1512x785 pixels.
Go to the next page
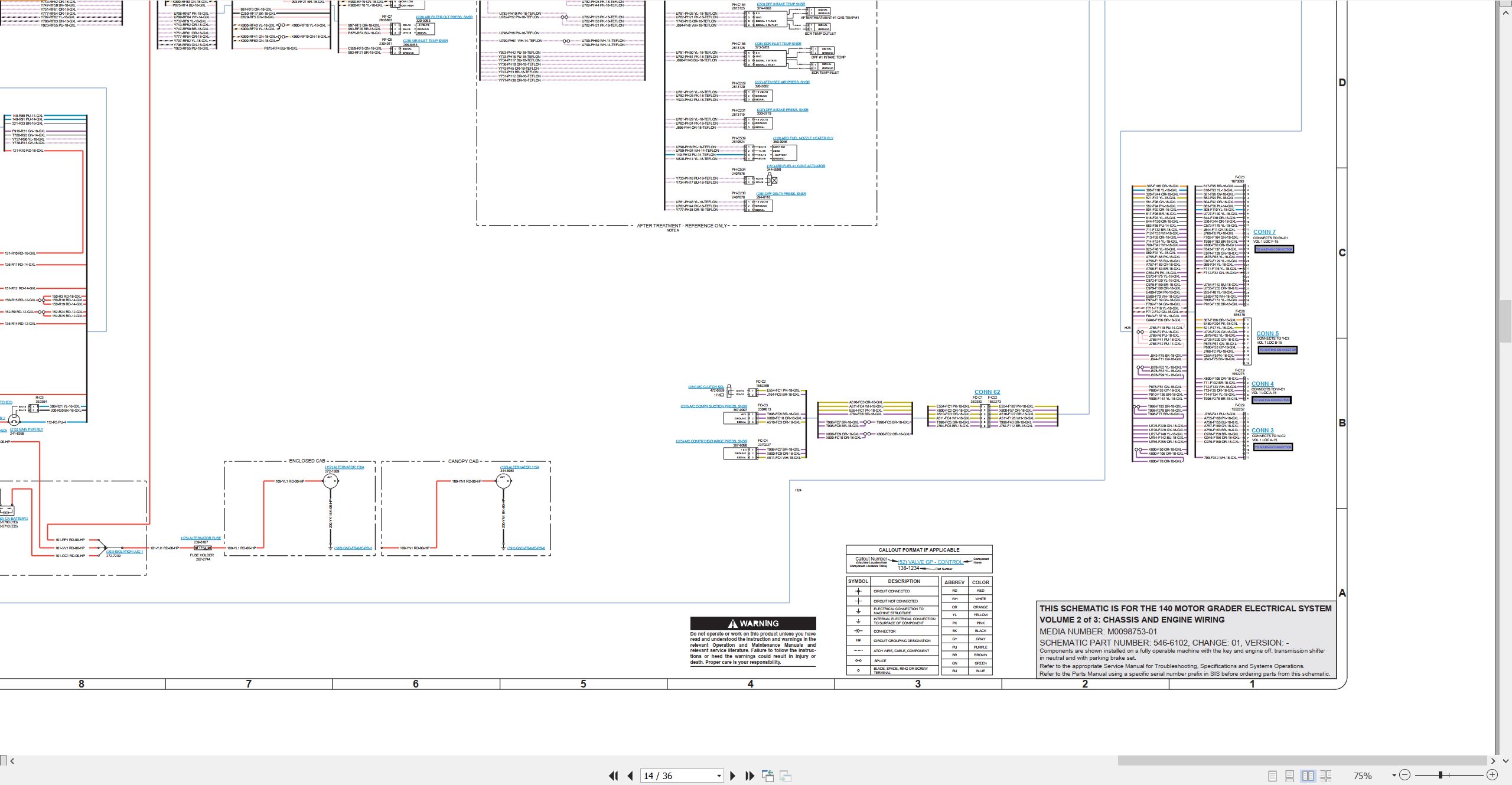pyautogui.click(x=733, y=776)
